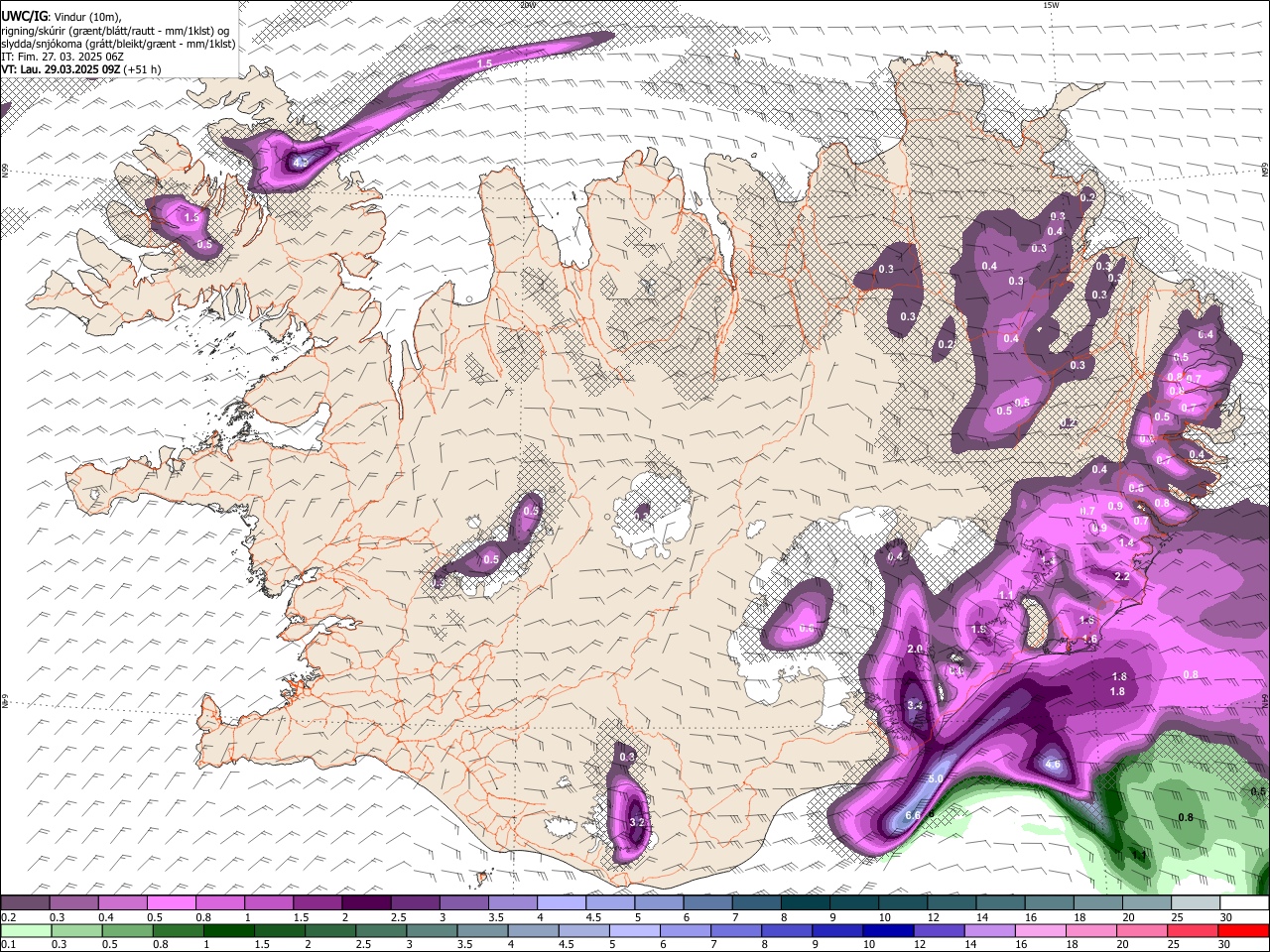
Task: Click the '3.4' precipitation value on the map
Action: pos(915,705)
